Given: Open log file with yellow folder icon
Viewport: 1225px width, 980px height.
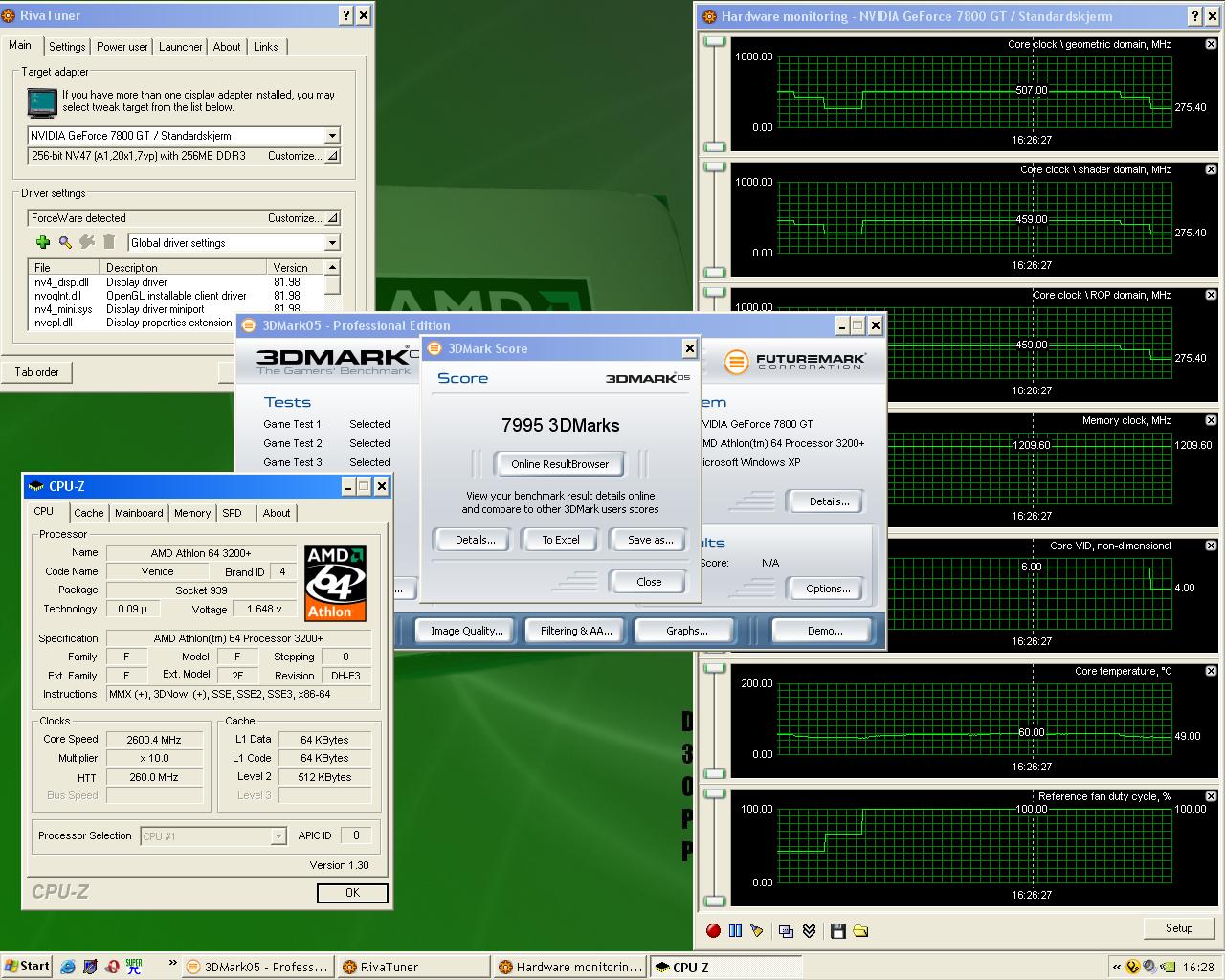Looking at the screenshot, I should pos(860,930).
